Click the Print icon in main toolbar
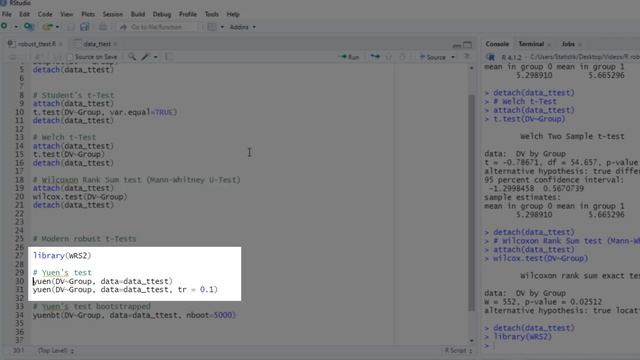The width and height of the screenshot is (640, 360). (x=103, y=27)
